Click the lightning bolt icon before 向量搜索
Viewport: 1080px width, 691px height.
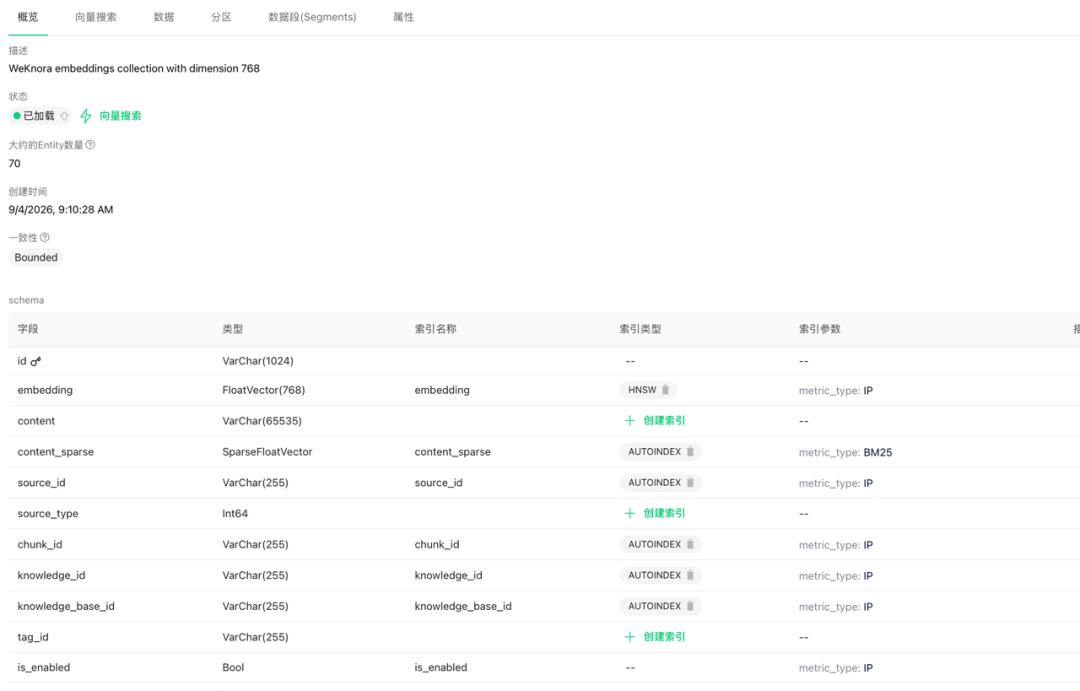point(85,116)
